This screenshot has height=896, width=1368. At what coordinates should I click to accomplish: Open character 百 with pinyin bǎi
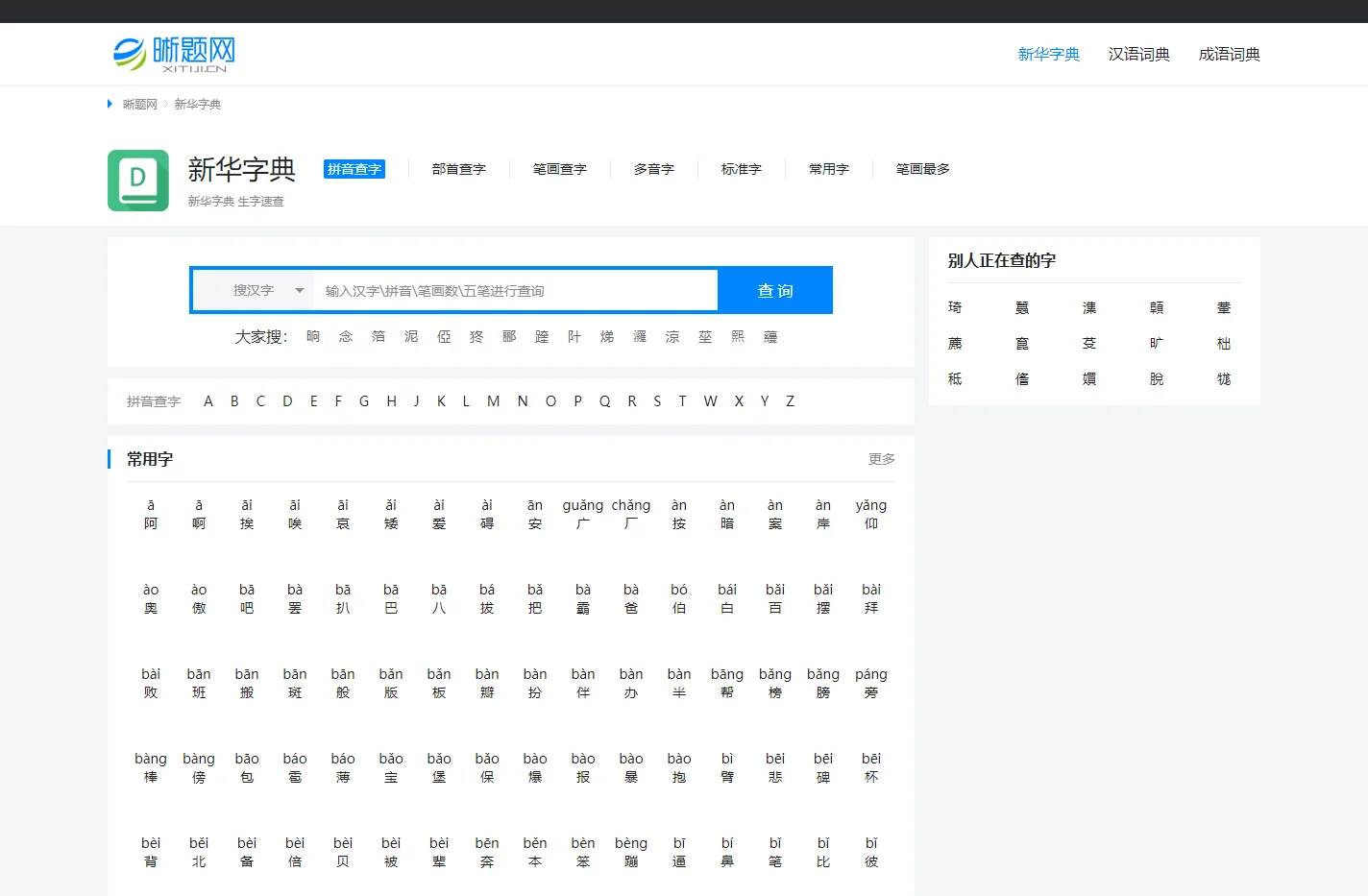point(775,598)
